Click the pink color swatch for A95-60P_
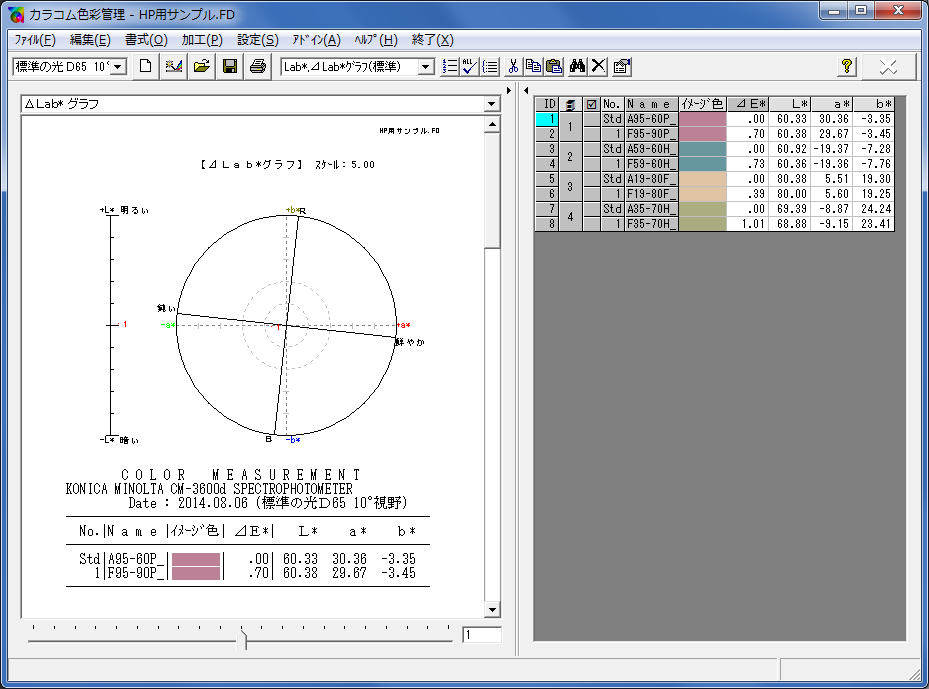 (702, 119)
